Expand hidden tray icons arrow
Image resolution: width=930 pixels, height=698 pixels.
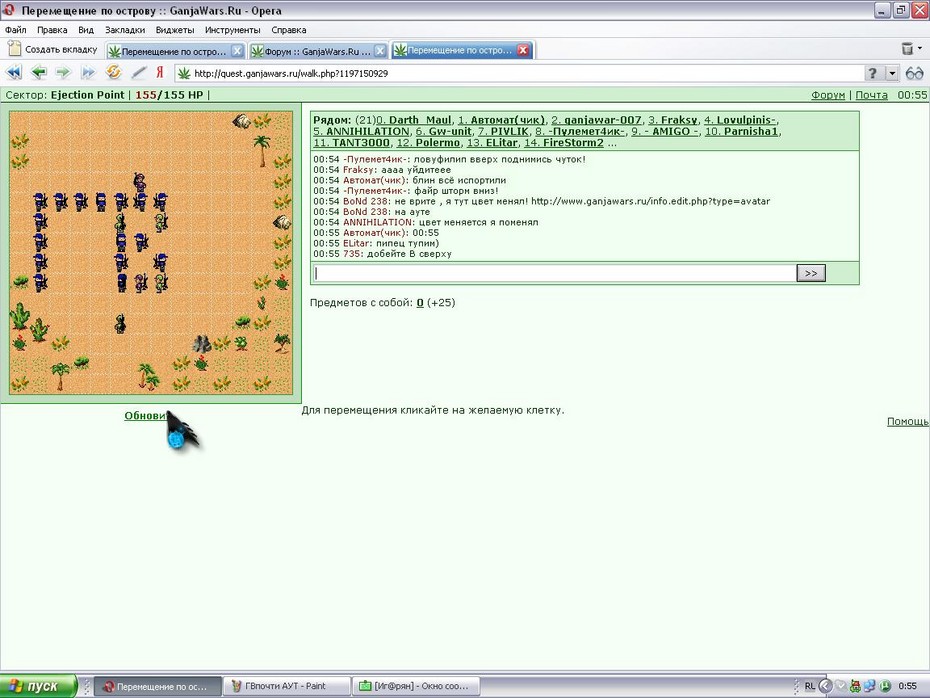pos(825,686)
